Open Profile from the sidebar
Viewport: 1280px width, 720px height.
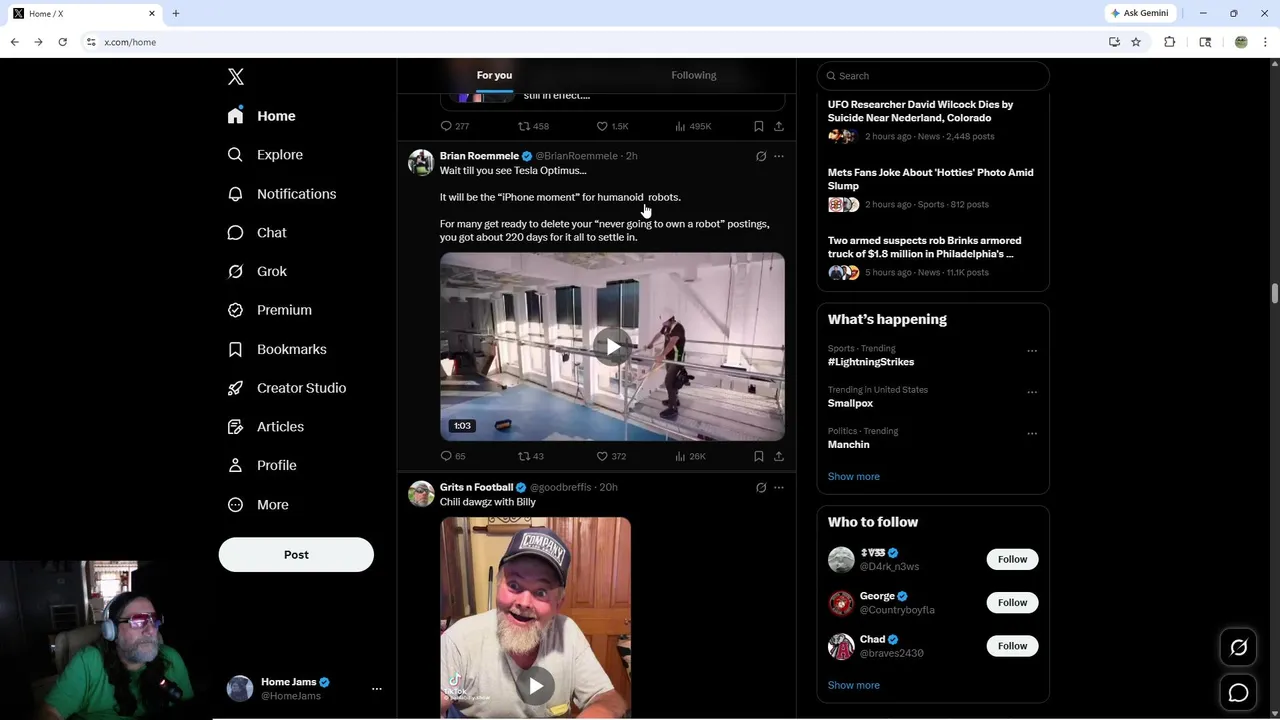[262, 466]
